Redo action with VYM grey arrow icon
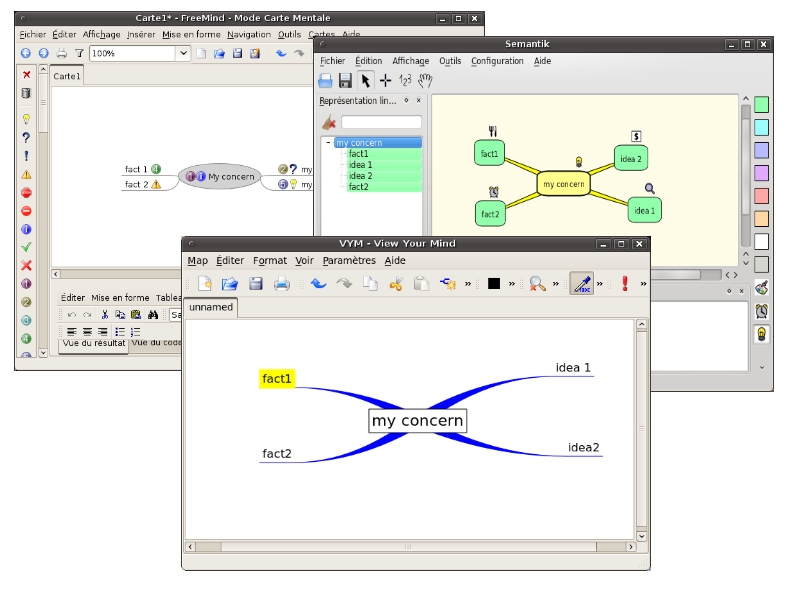The image size is (800, 600). [344, 284]
